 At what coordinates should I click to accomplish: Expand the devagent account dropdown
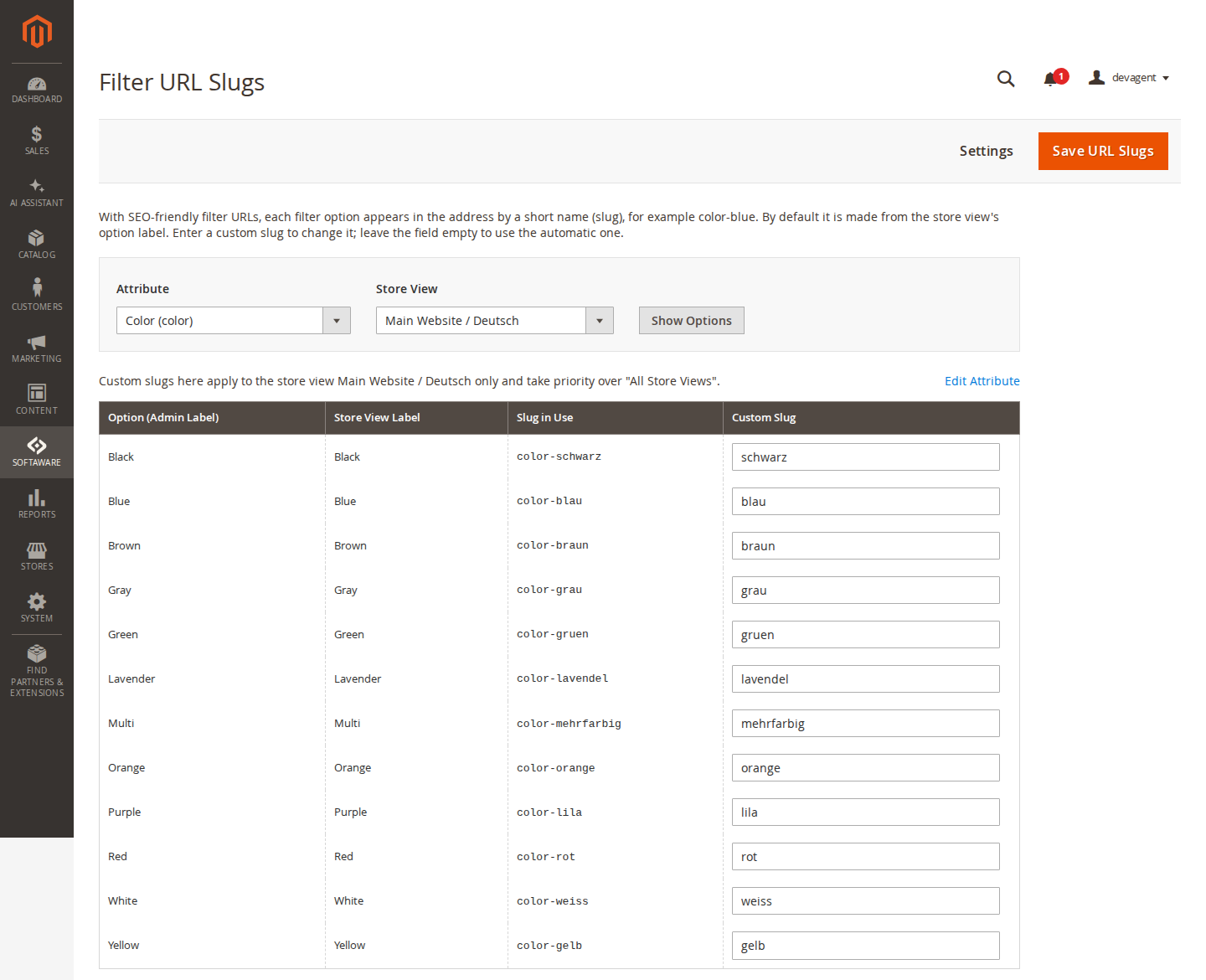point(1129,78)
